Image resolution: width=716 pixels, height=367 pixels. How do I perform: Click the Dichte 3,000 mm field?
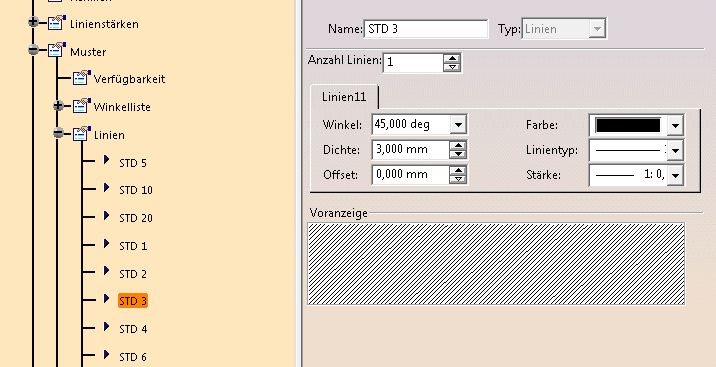411,150
